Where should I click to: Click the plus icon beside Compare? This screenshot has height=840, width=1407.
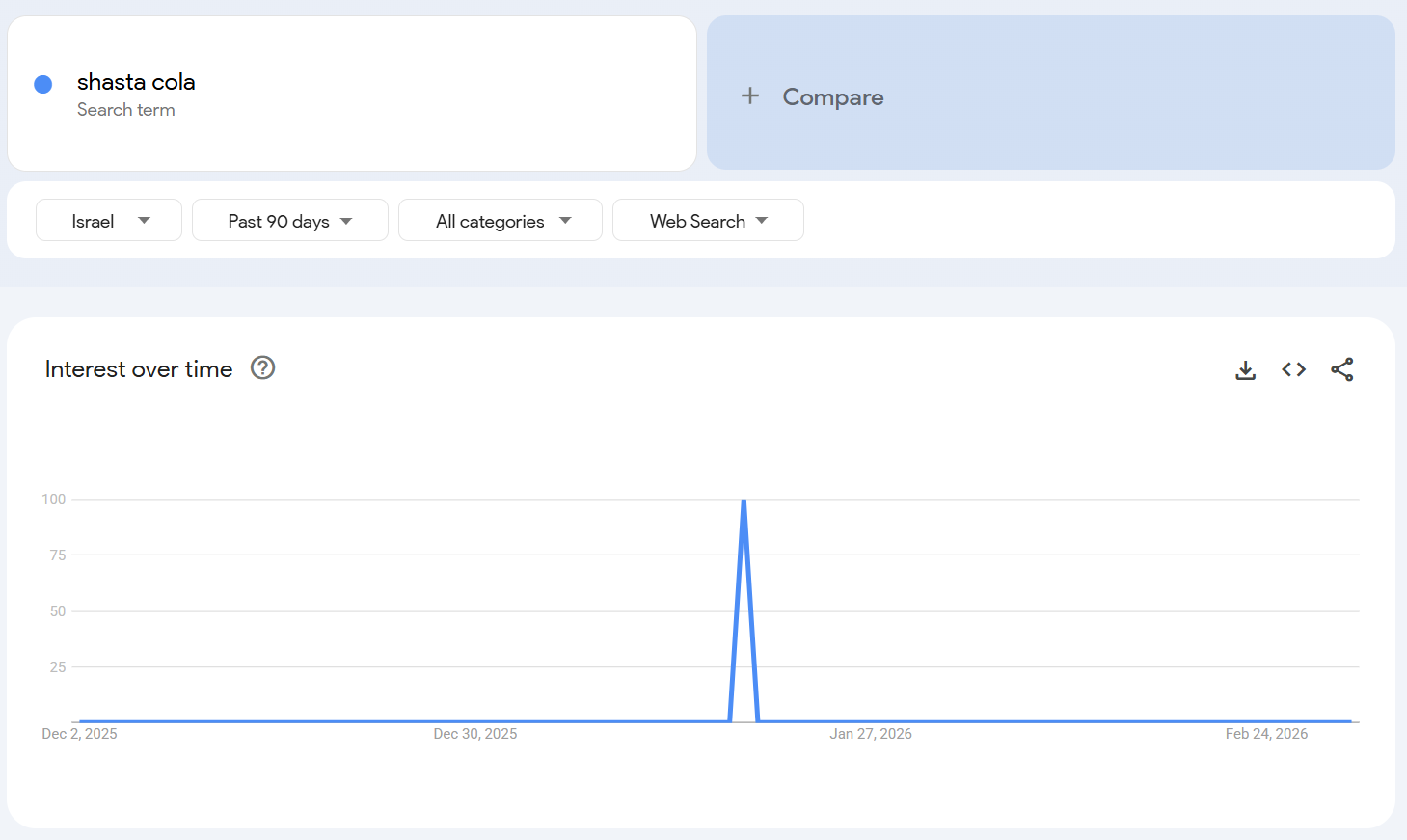click(x=750, y=96)
